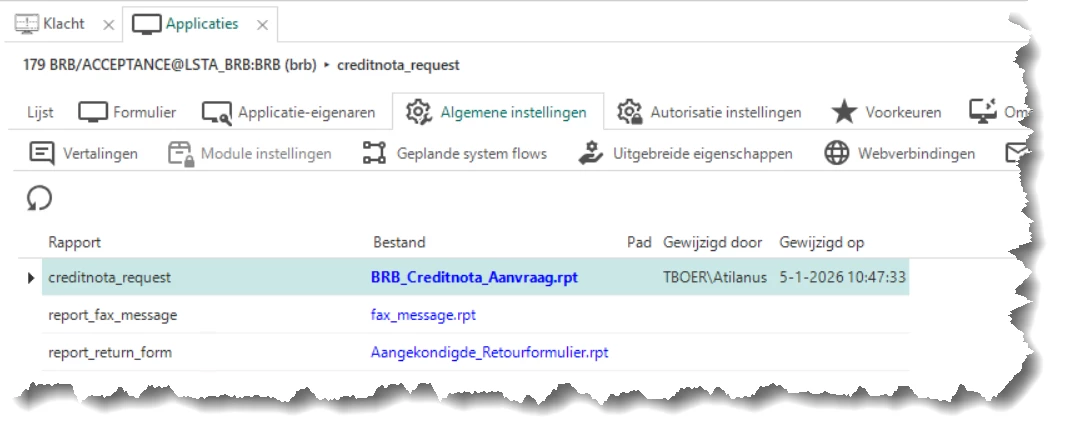Click the Module instellingen lock icon
This screenshot has height=441, width=1069.
[180, 154]
